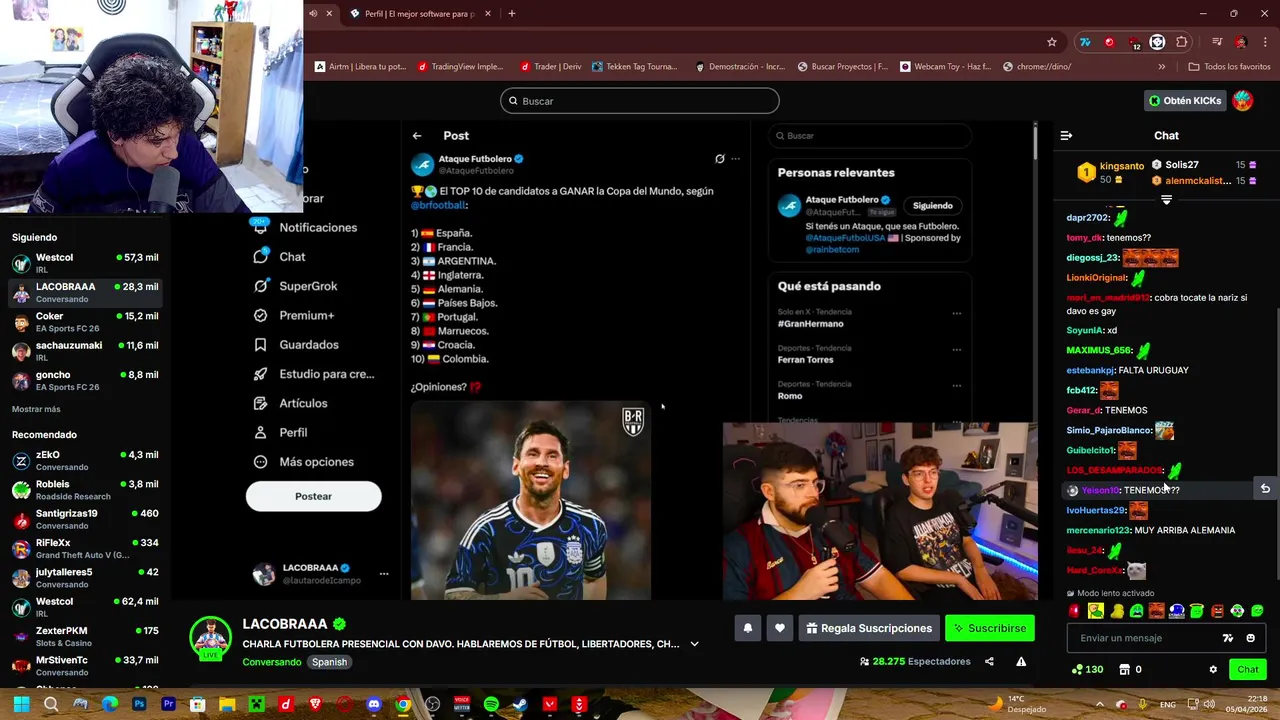Open the emoji picker in chat input

pyautogui.click(x=1250, y=638)
